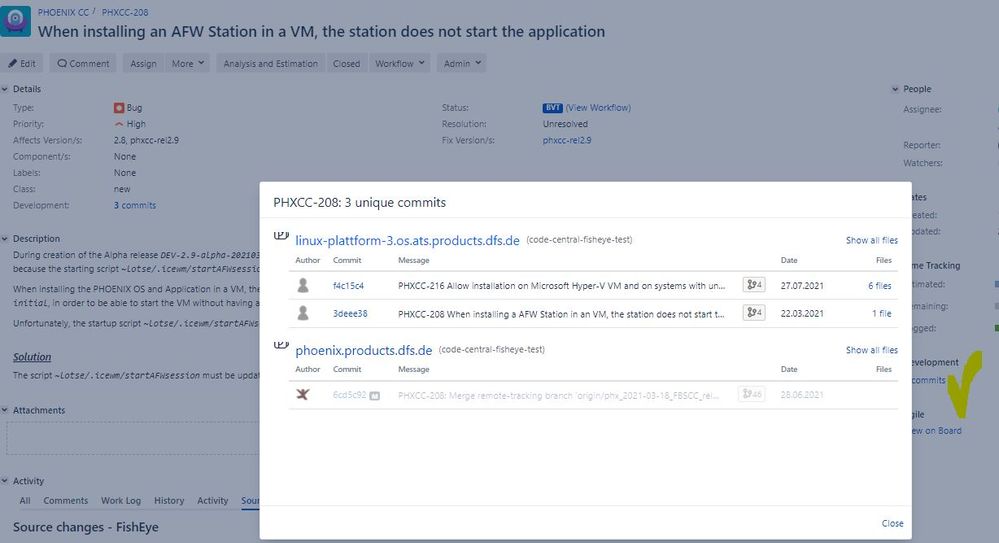Click the 22.03.2021 commit date
This screenshot has width=999, height=543.
click(801, 314)
